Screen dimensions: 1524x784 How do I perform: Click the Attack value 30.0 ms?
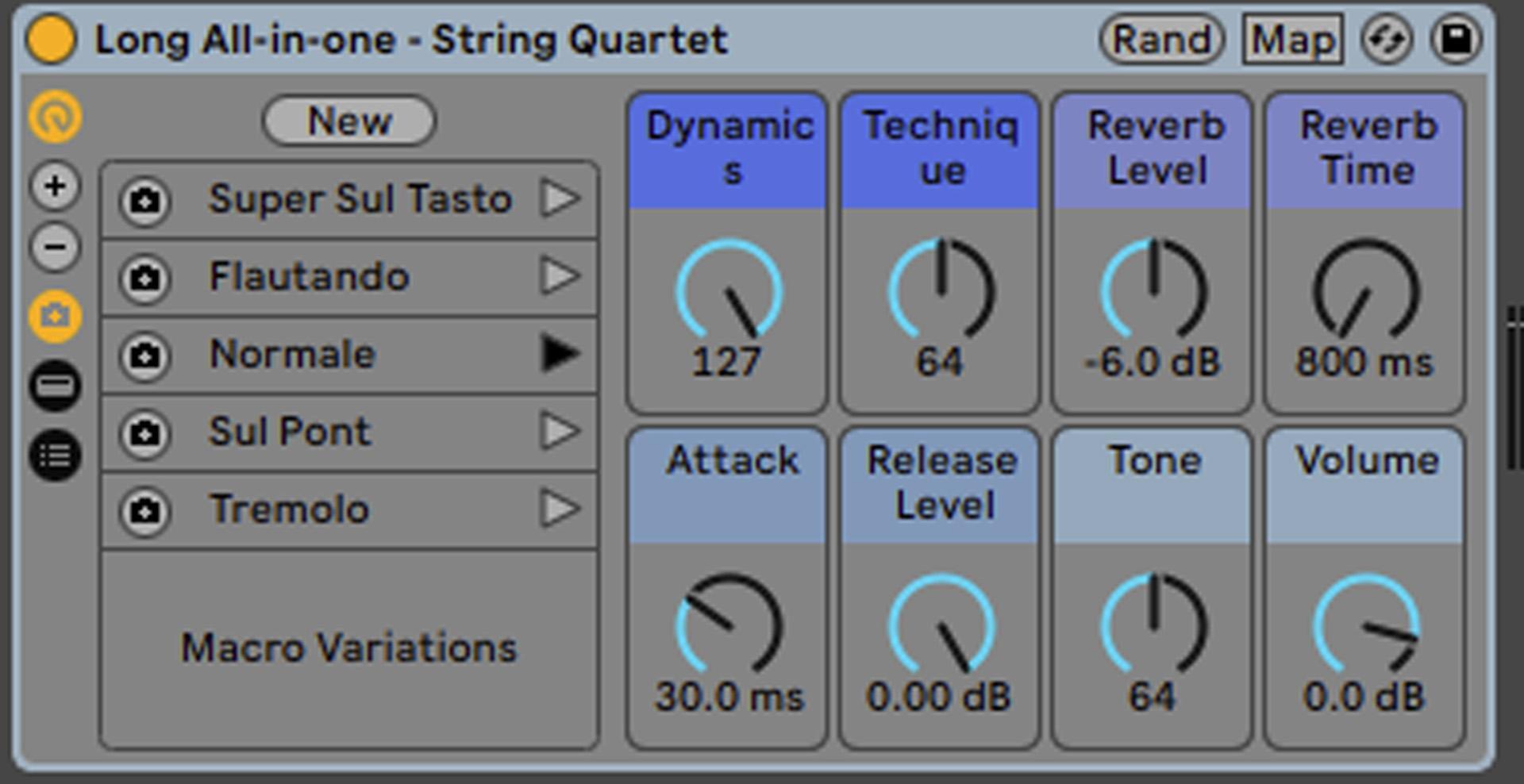pyautogui.click(x=729, y=697)
